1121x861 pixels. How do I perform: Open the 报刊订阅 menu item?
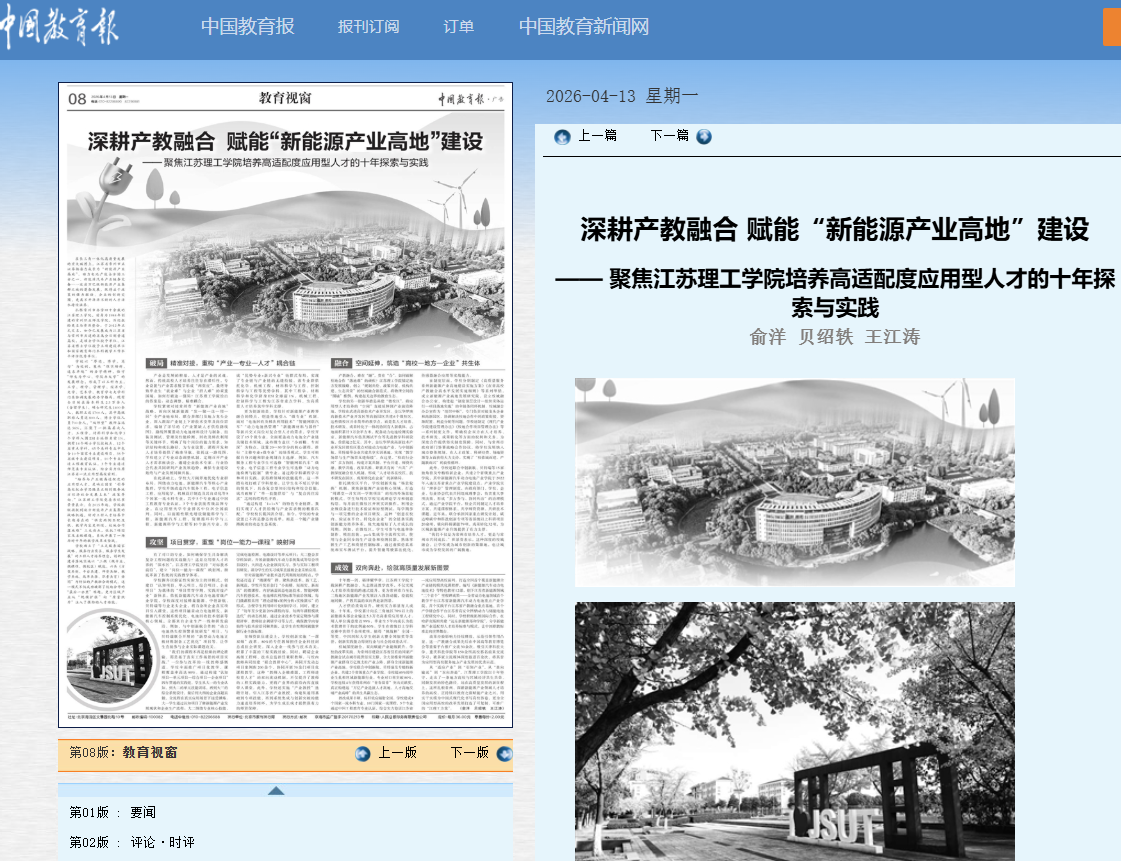tap(368, 27)
